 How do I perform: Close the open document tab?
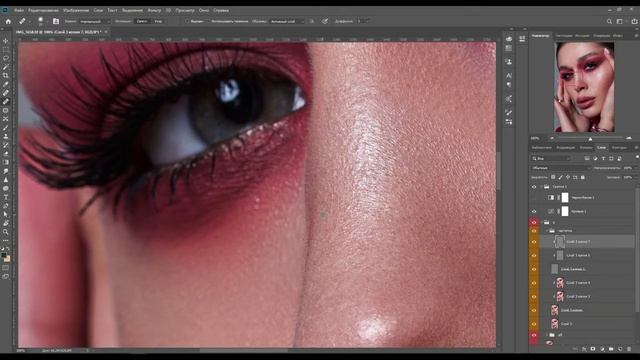coord(106,31)
